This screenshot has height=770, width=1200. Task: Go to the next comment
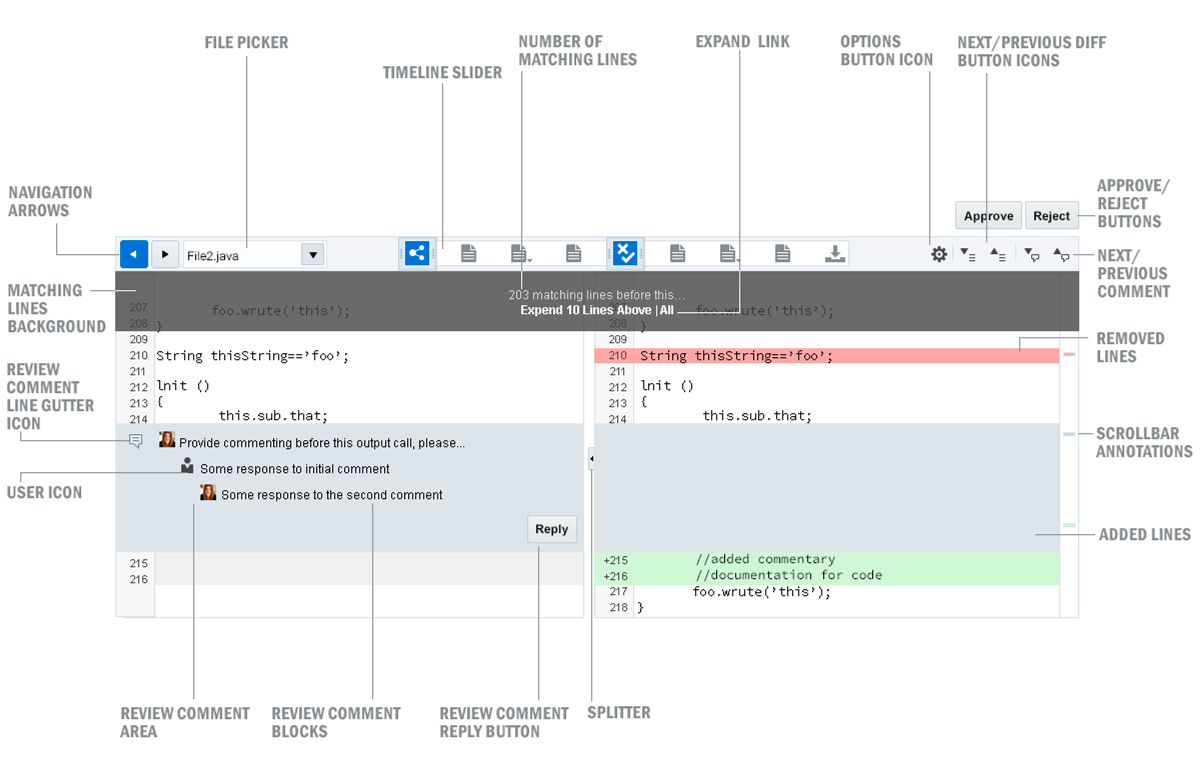[x=1032, y=254]
